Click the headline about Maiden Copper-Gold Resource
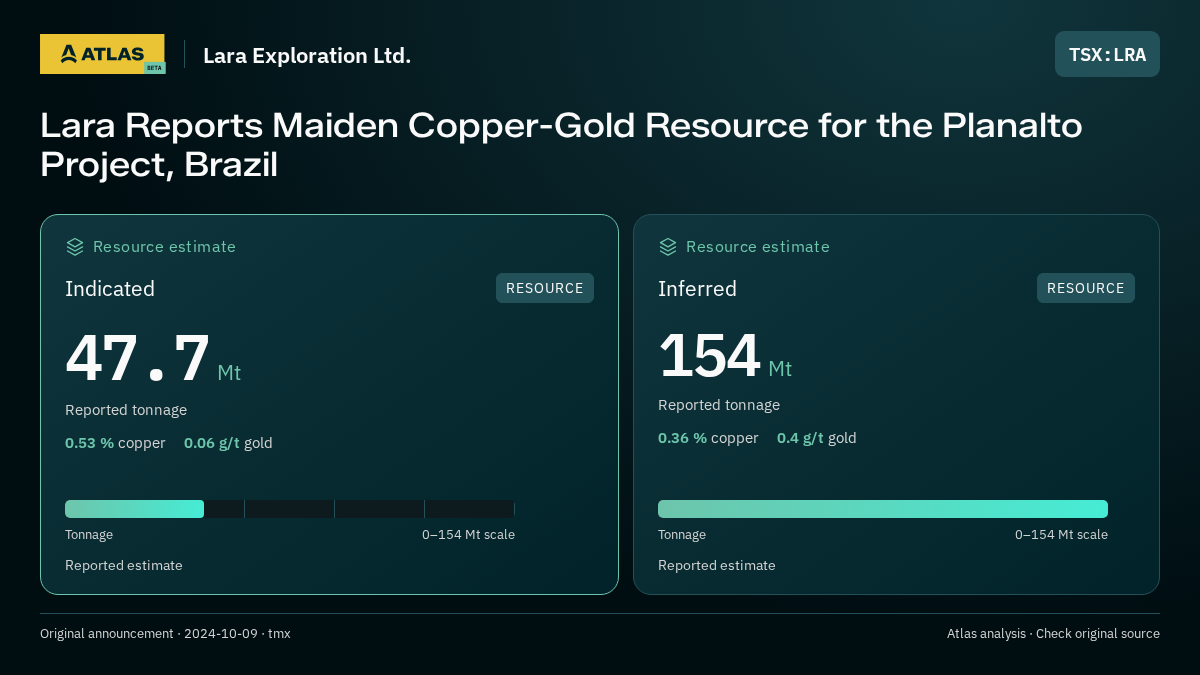 561,144
